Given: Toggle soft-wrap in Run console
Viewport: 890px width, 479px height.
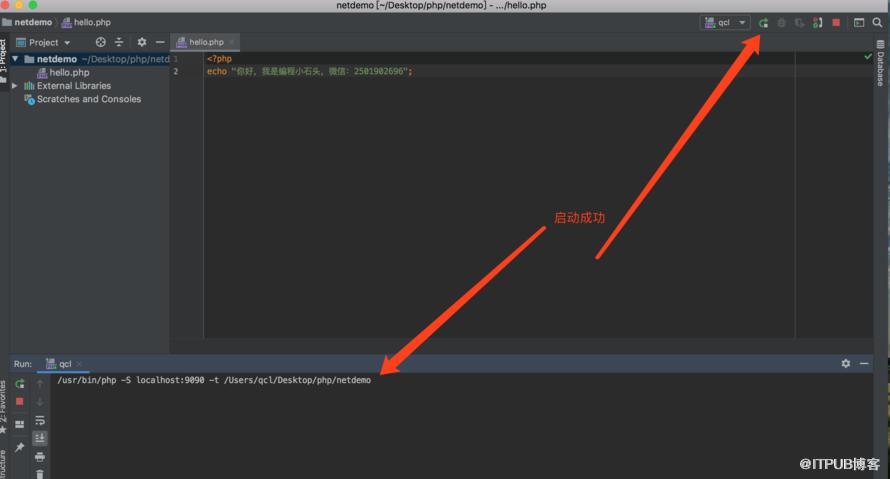Looking at the screenshot, I should click(x=40, y=421).
